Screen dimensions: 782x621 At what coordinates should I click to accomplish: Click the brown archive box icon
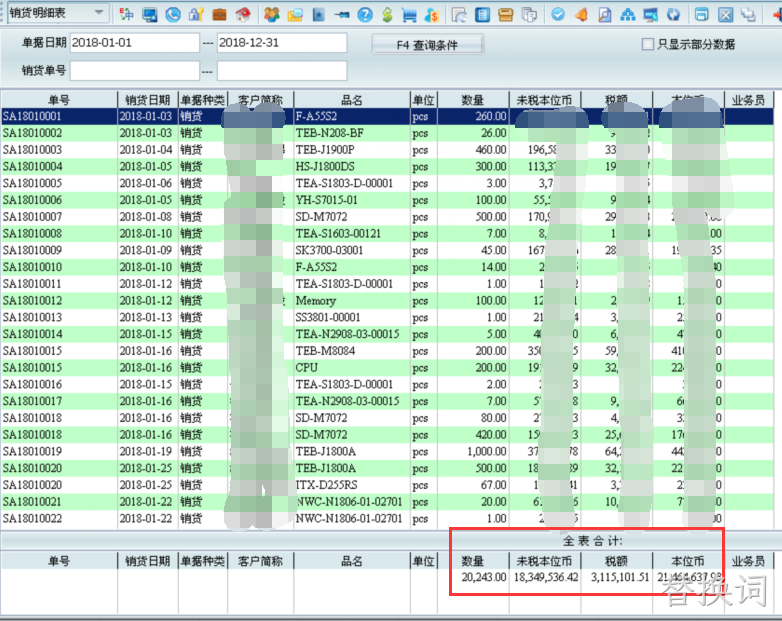[506, 15]
